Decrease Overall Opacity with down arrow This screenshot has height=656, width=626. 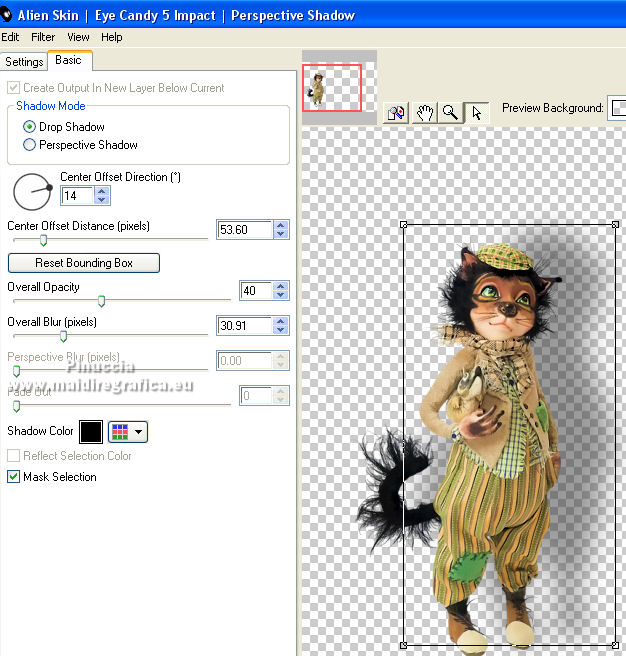tap(281, 295)
